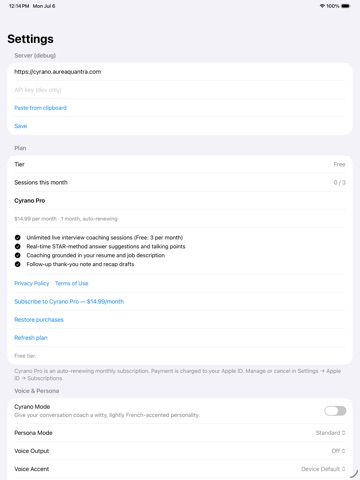Tap the Wi-Fi icon in the status bar
This screenshot has height=480, width=360.
click(x=322, y=6)
